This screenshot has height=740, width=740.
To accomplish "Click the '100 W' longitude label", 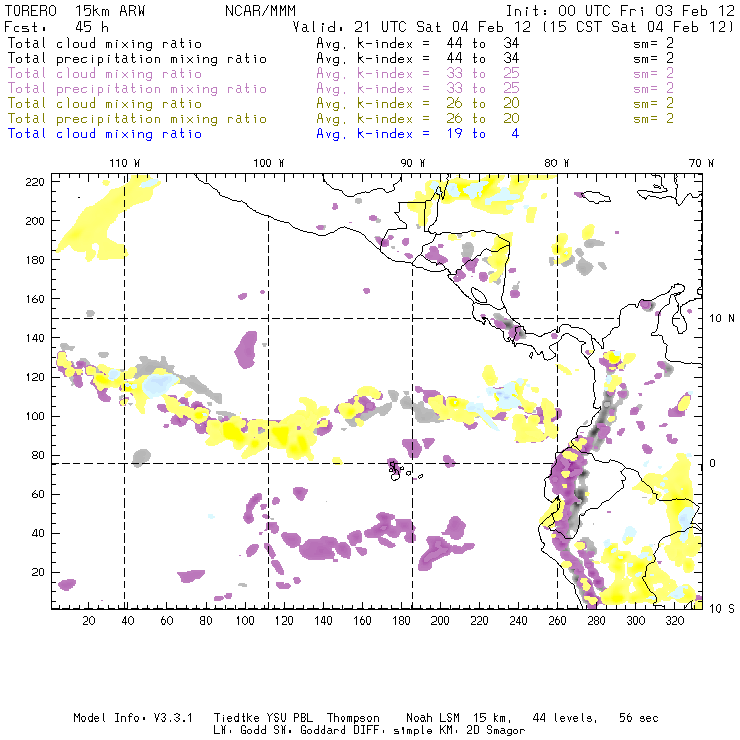I will click(269, 163).
